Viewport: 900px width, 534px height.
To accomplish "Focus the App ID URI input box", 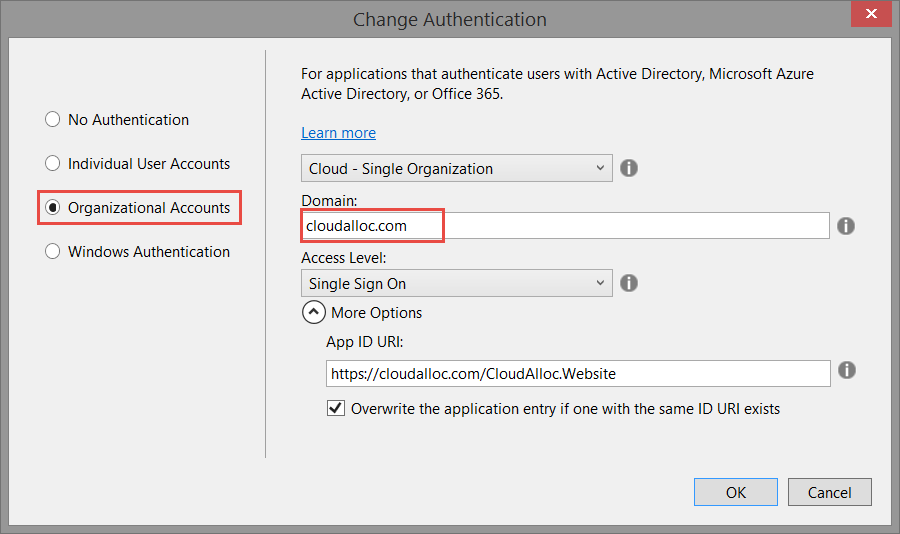I will coord(577,373).
